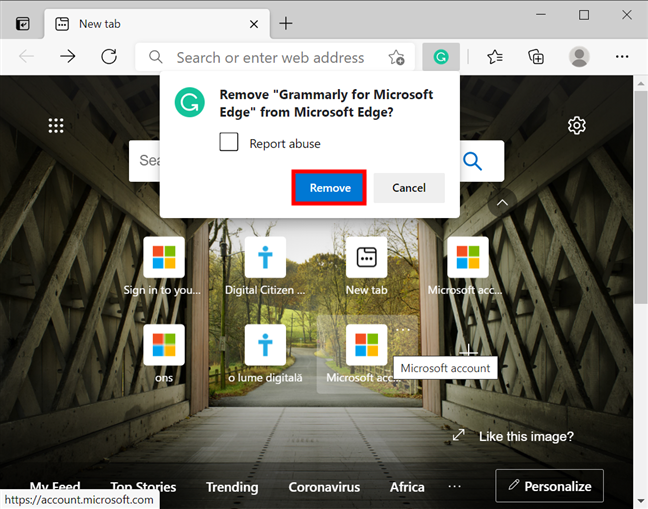Click the scrollbar down arrow

(641, 502)
